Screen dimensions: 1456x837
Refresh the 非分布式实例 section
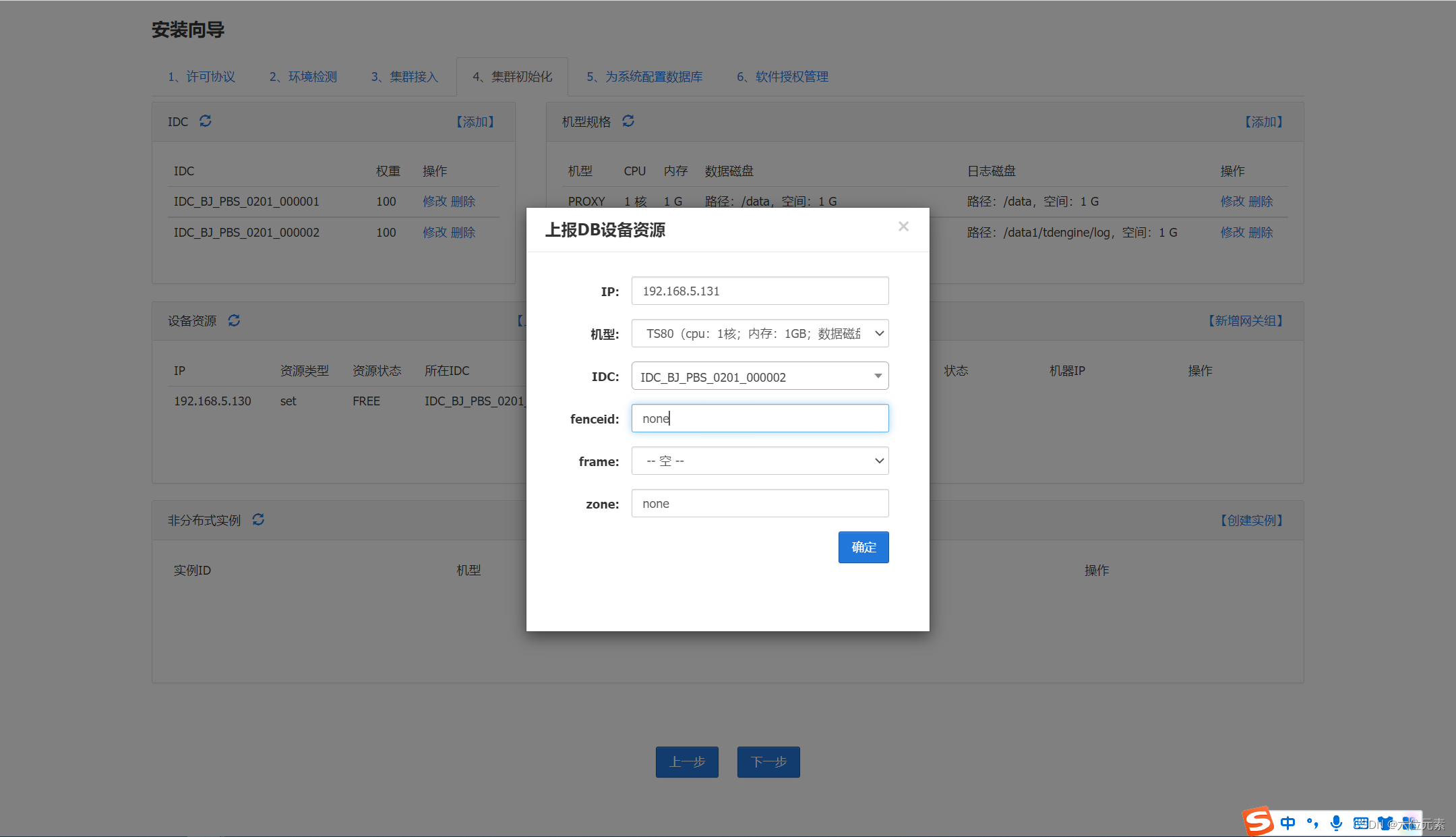click(258, 519)
